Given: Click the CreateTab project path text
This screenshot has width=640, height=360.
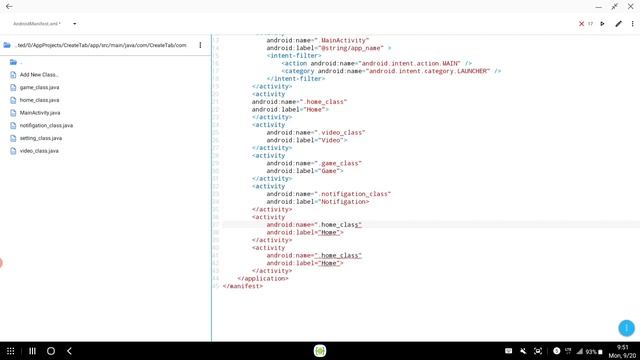Looking at the screenshot, I should (x=100, y=45).
